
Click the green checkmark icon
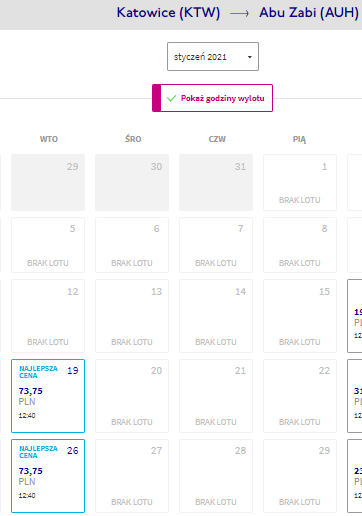click(171, 98)
